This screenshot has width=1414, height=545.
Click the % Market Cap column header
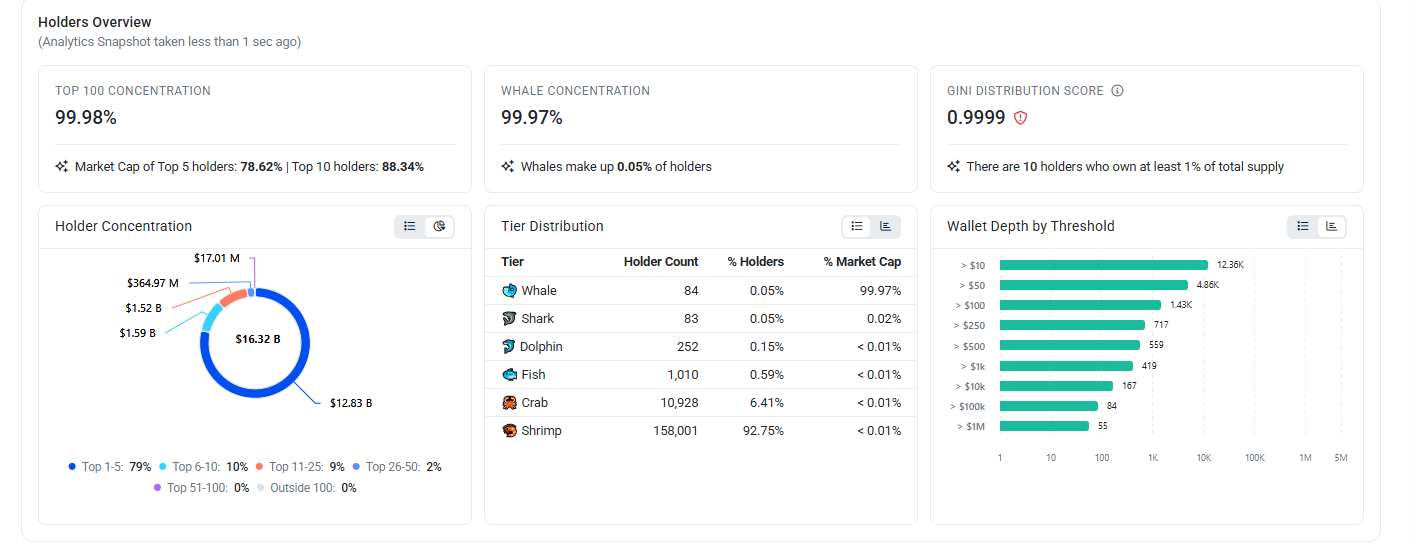[862, 262]
